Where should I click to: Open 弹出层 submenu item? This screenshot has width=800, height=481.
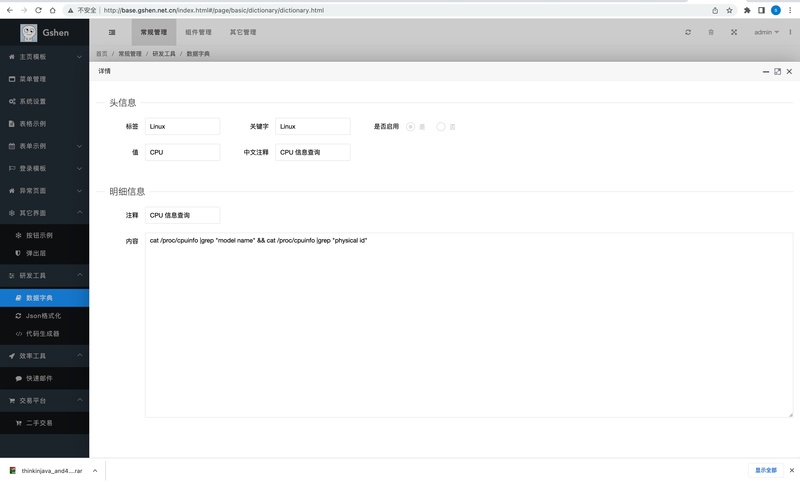coord(44,253)
